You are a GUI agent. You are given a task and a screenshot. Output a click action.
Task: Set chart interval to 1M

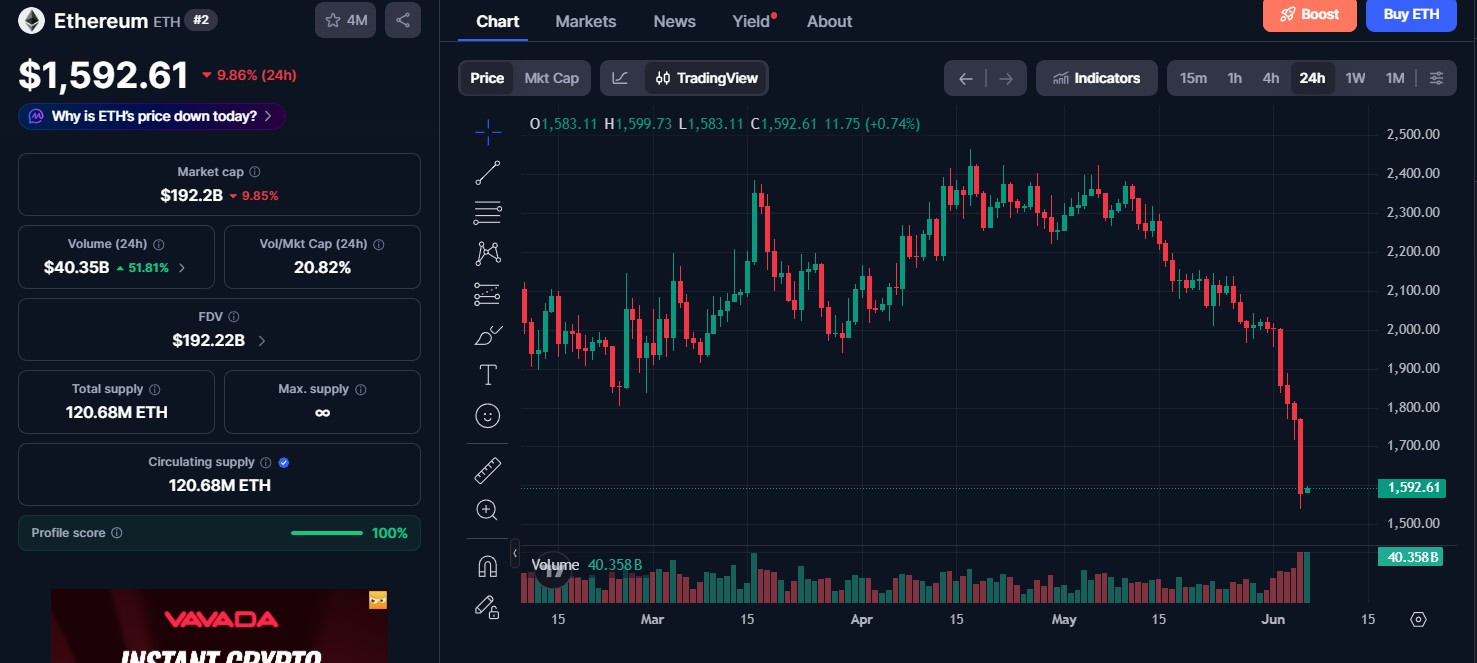(x=1395, y=78)
